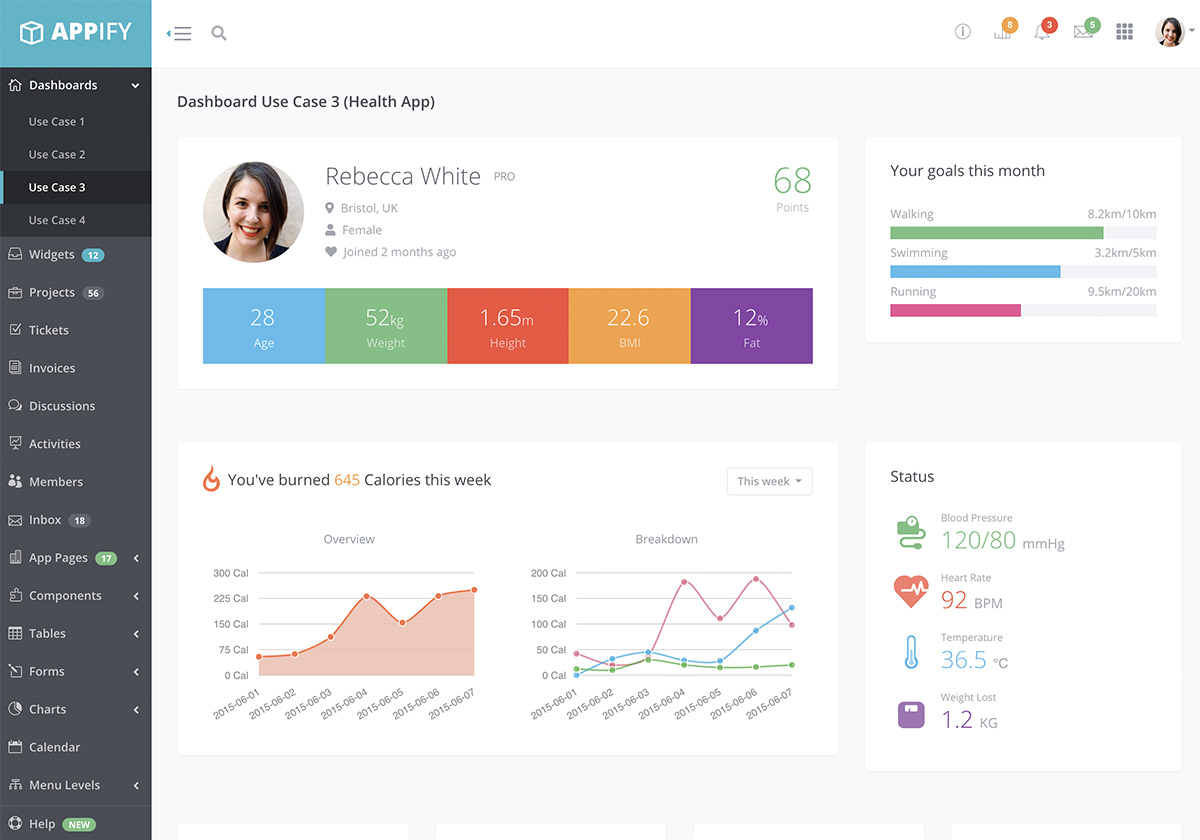Click the info icon in the top bar

pyautogui.click(x=963, y=31)
